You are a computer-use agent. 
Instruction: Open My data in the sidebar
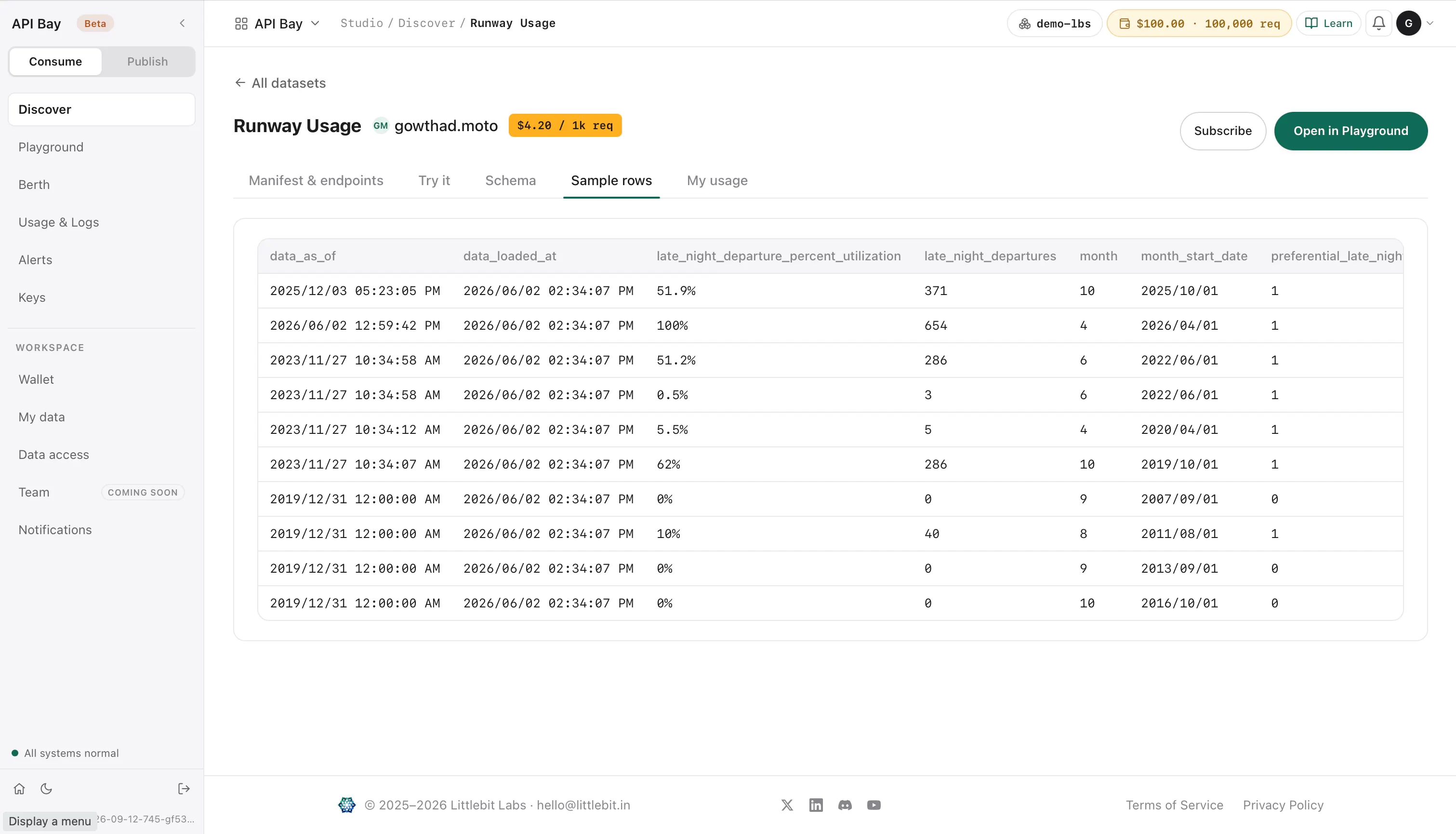[x=102, y=417]
